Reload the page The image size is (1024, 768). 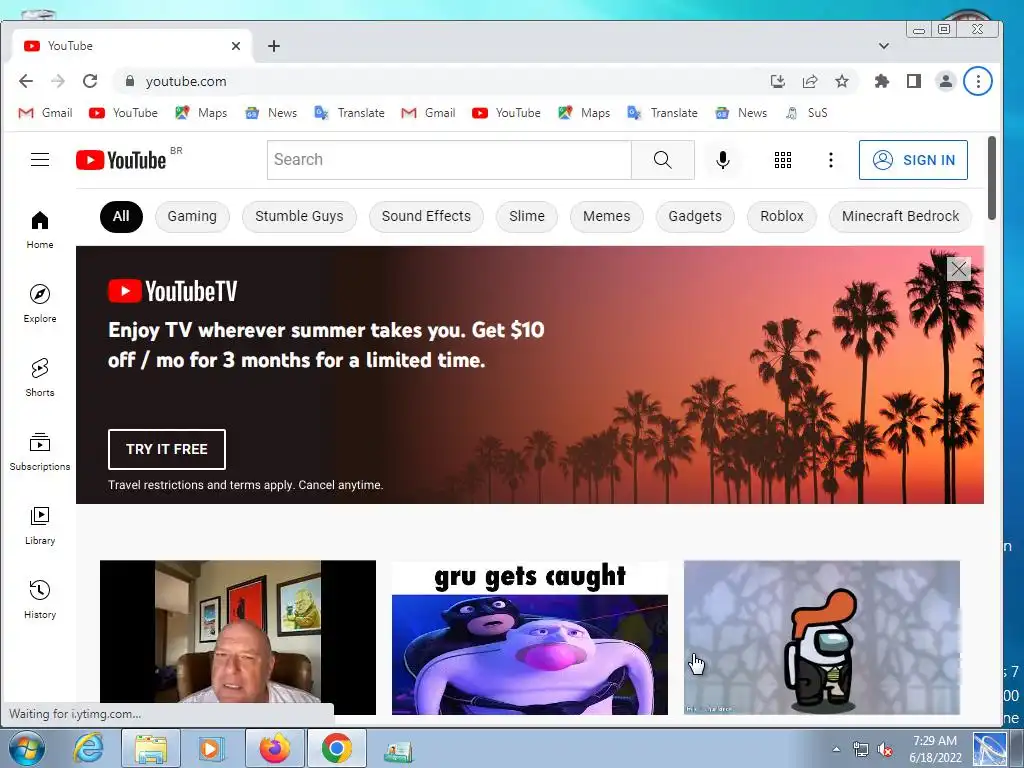tap(90, 81)
